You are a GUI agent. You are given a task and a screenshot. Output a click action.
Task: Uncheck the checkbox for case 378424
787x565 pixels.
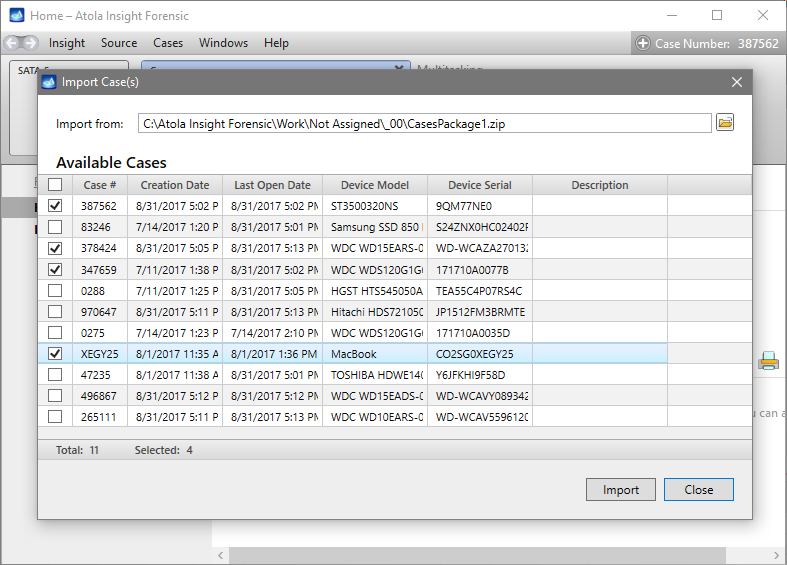pyautogui.click(x=55, y=248)
